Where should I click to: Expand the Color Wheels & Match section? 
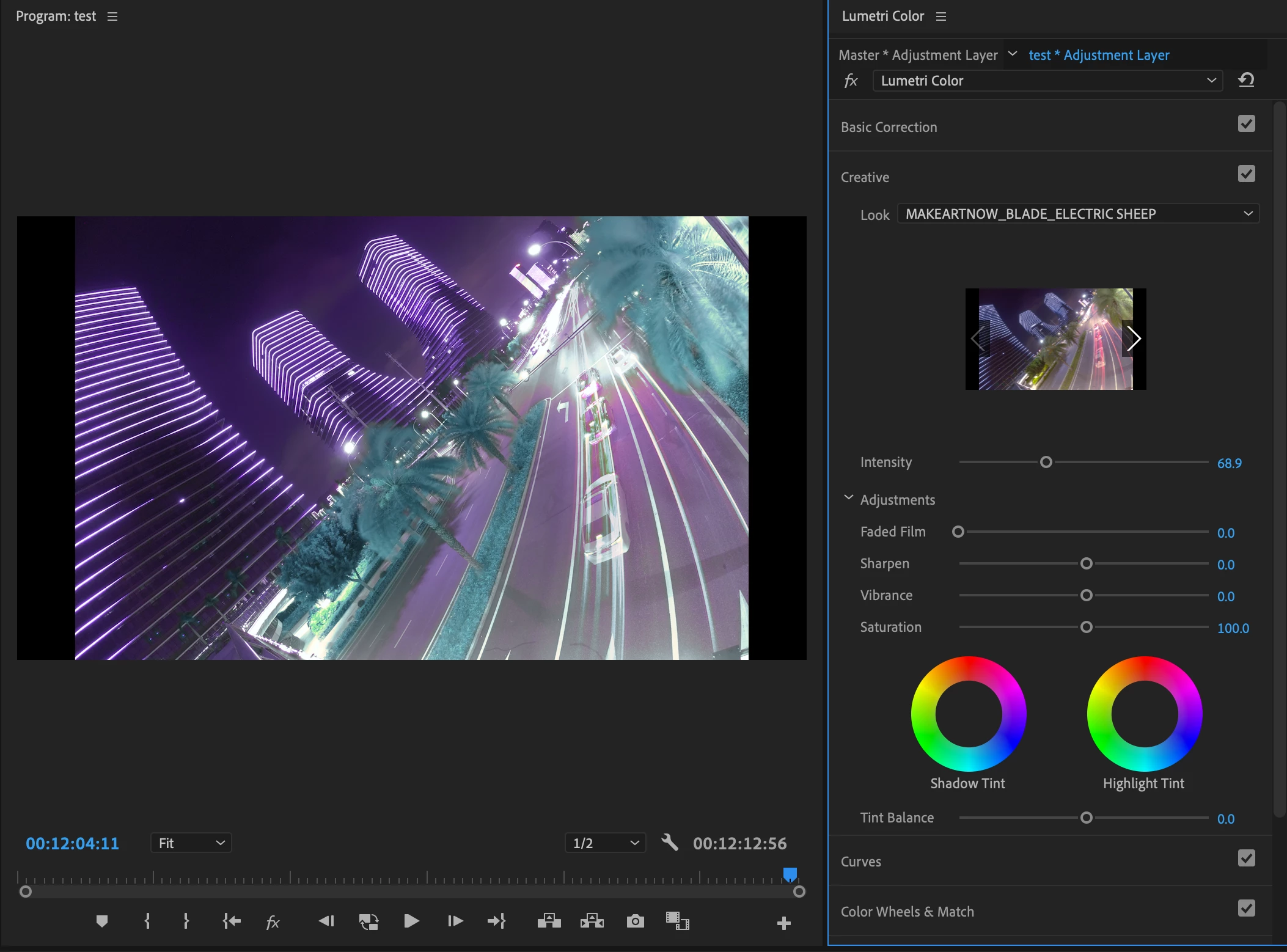coord(907,912)
